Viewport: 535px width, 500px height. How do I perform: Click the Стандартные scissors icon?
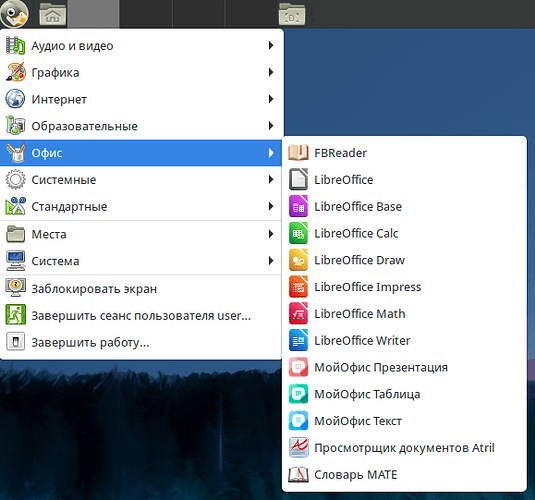point(15,206)
